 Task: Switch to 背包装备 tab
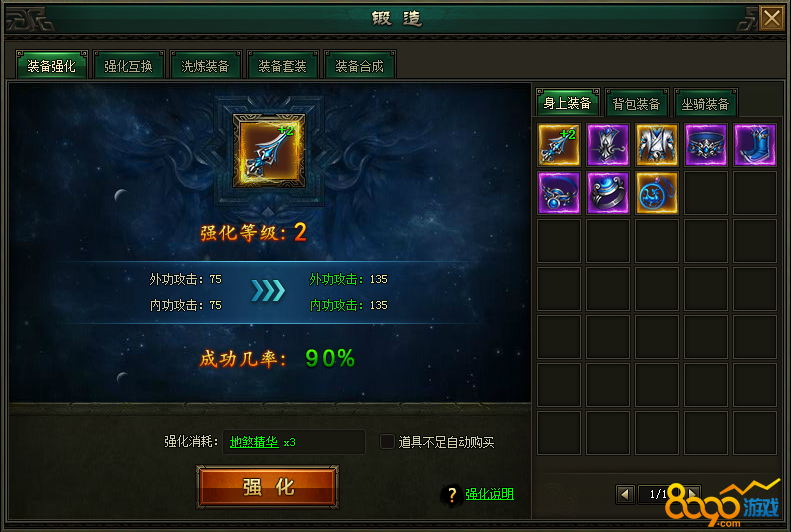[x=637, y=103]
